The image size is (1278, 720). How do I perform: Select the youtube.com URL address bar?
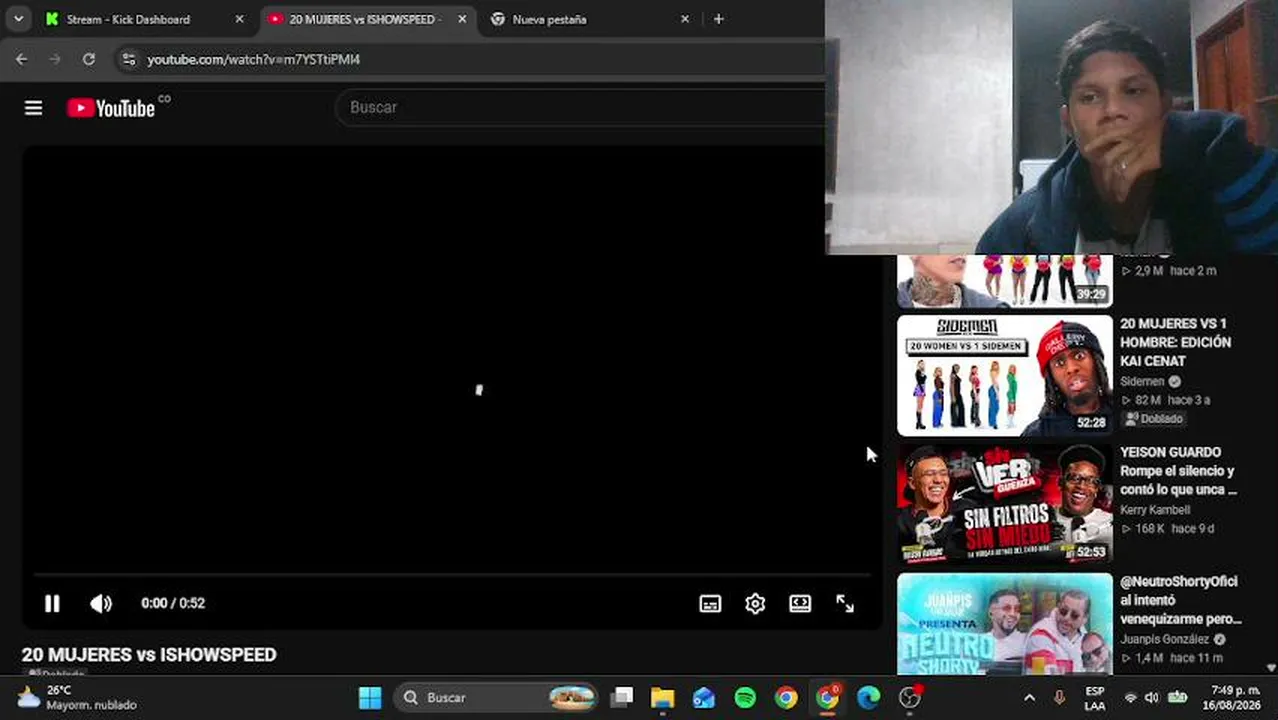point(254,60)
